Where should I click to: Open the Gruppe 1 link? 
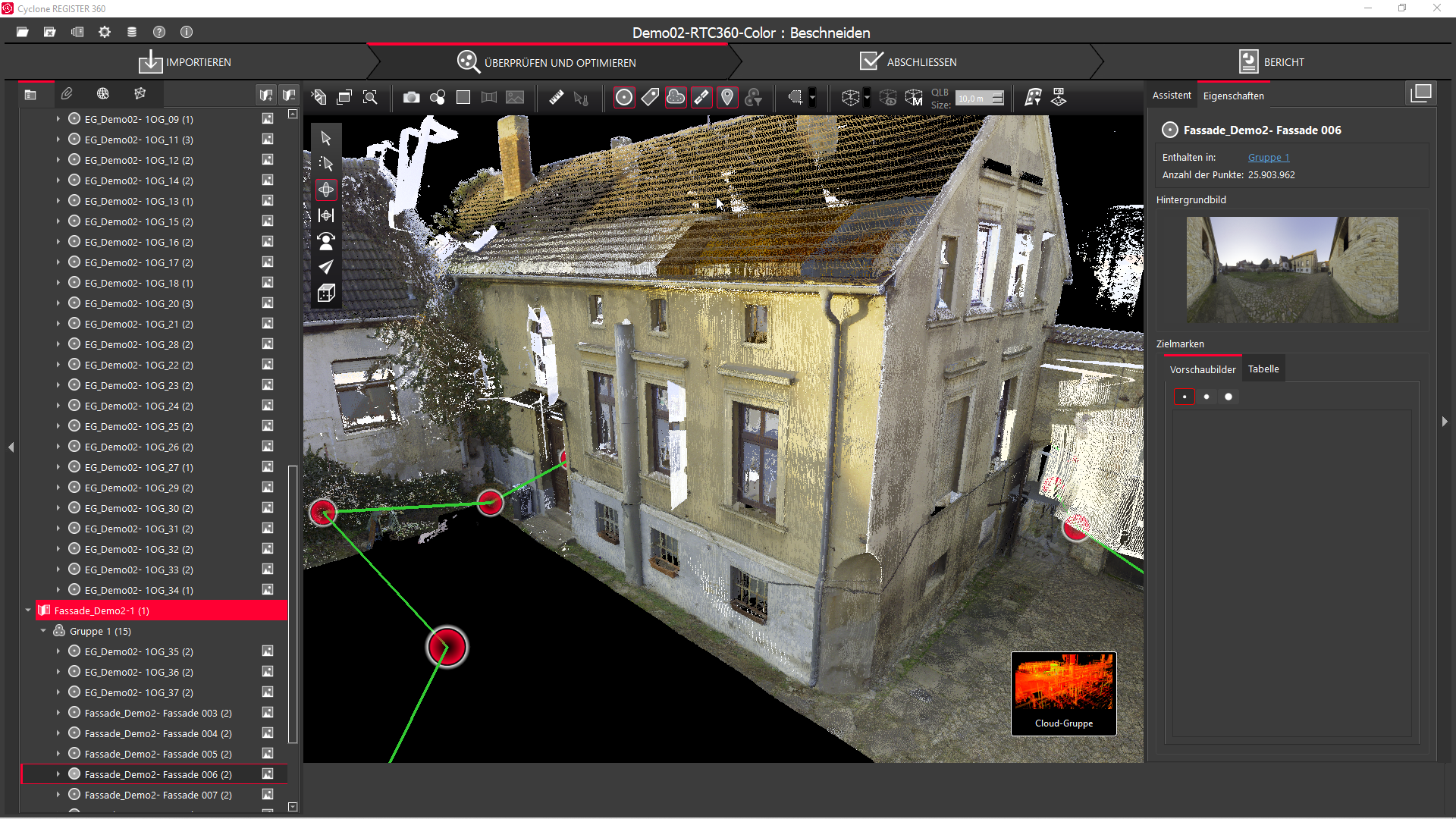coord(1268,158)
